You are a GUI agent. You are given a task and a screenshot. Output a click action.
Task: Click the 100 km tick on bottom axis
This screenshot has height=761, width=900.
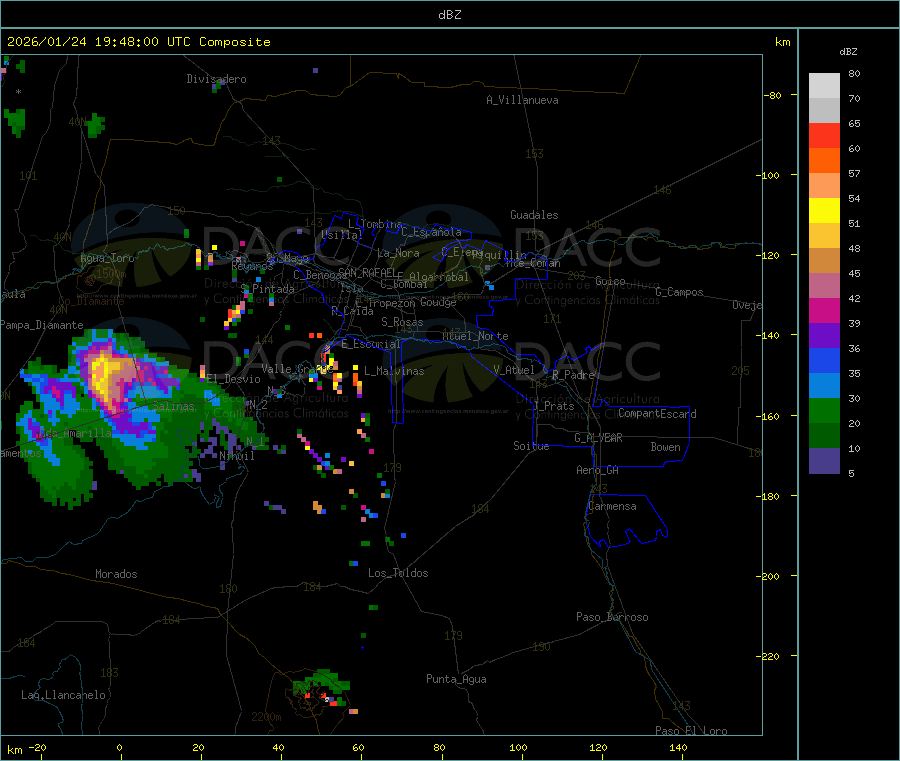(x=518, y=747)
